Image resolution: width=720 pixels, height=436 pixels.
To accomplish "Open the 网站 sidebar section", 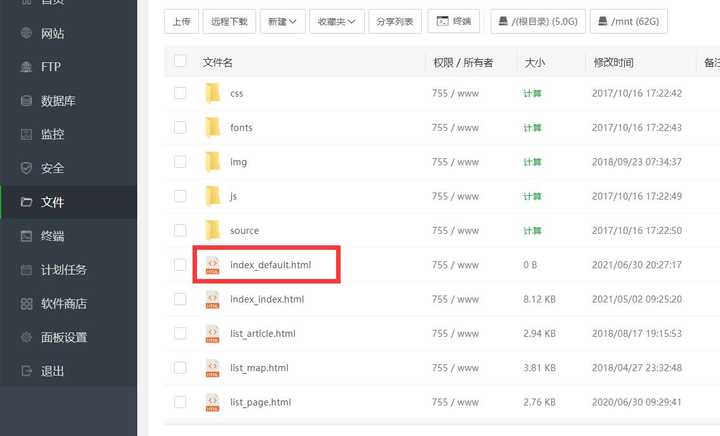I will [x=68, y=34].
